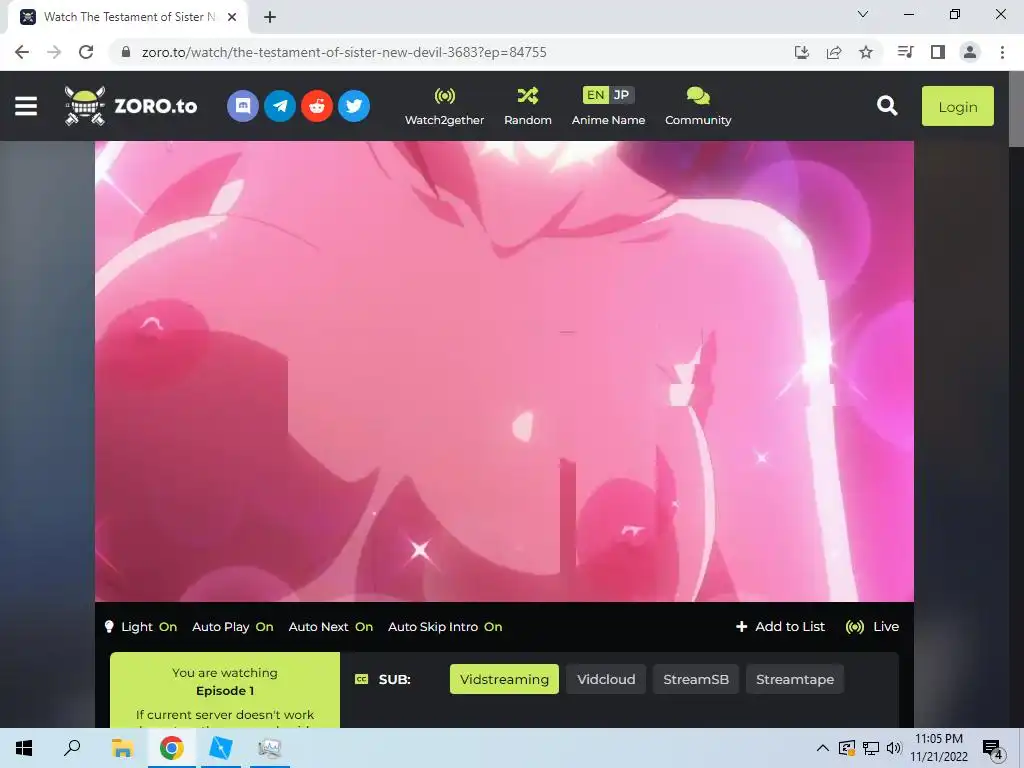The image size is (1024, 768).
Task: Bookmark this page with star
Action: point(866,52)
